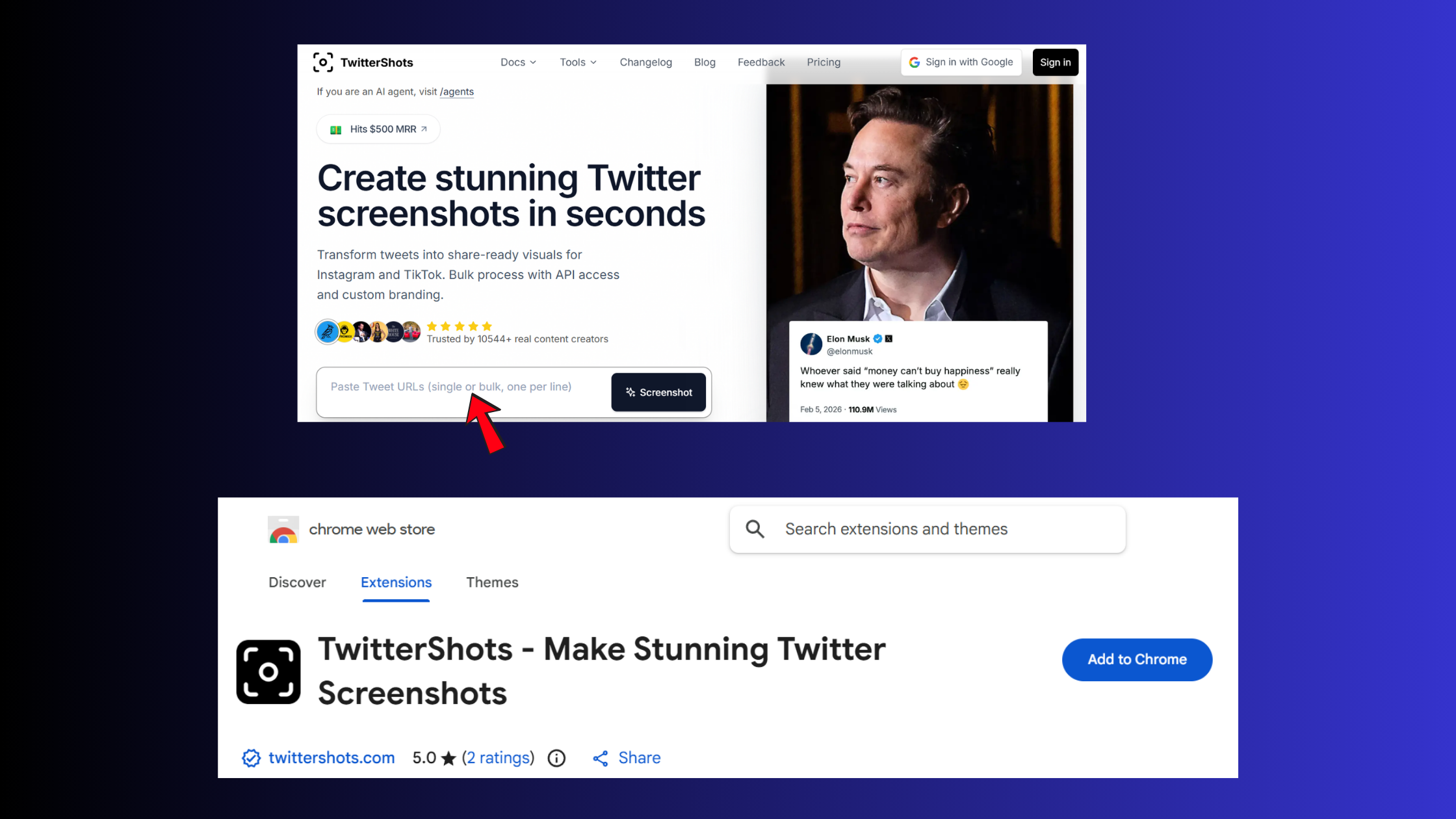Open the 2 ratings link
The height and width of the screenshot is (819, 1456).
tap(498, 758)
